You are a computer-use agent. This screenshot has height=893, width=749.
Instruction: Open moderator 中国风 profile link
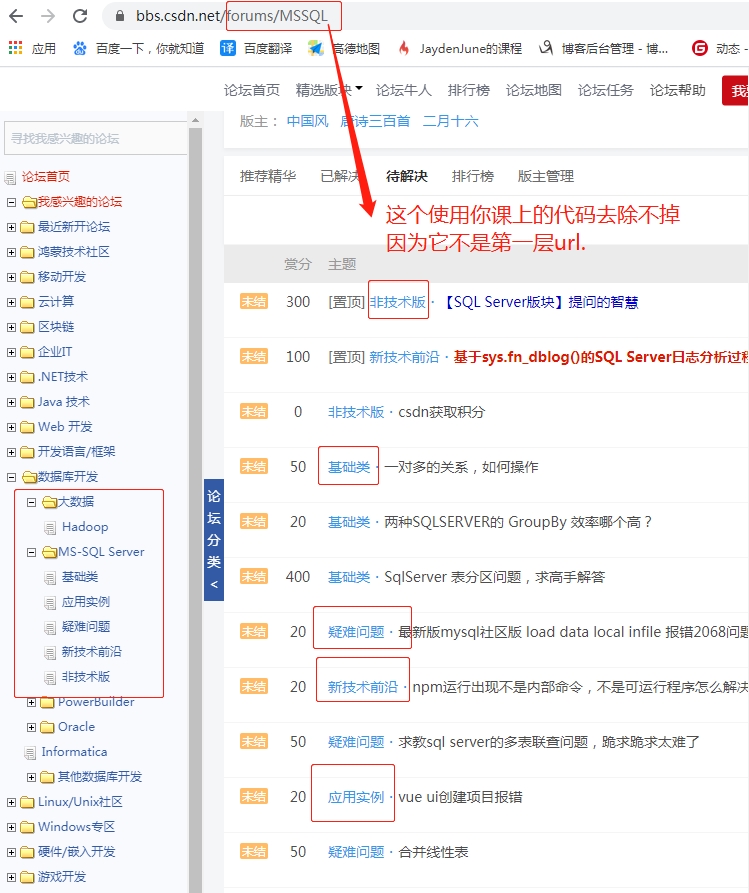pyautogui.click(x=308, y=121)
